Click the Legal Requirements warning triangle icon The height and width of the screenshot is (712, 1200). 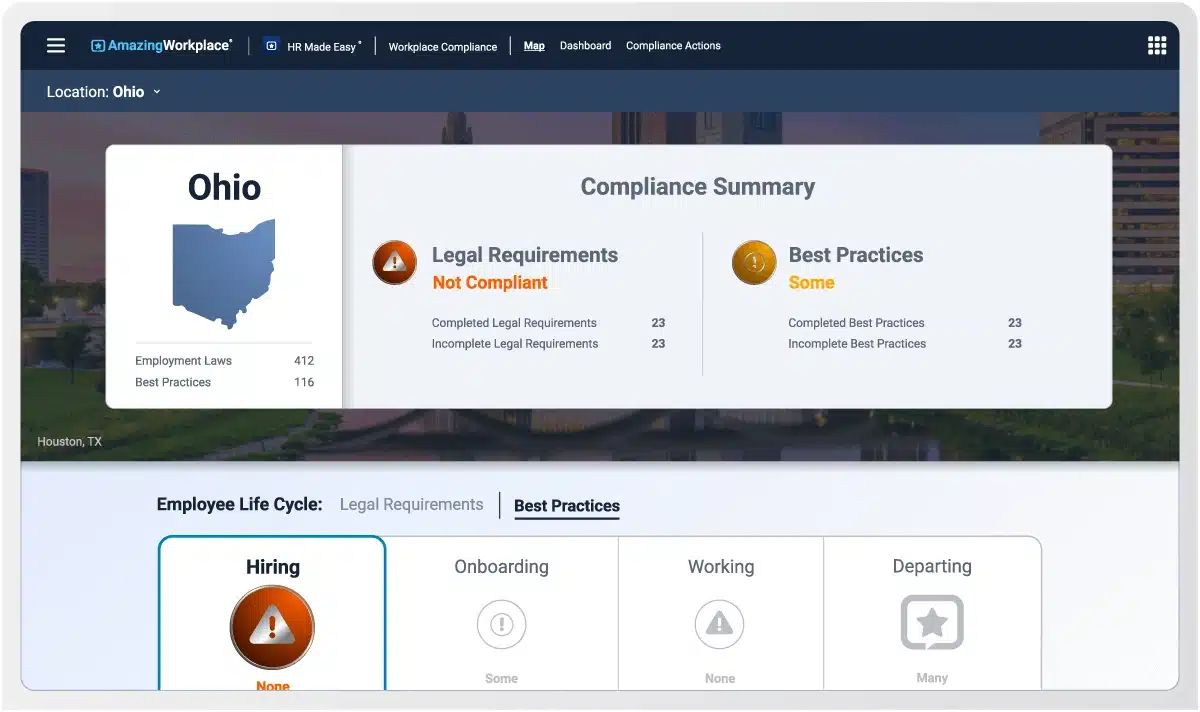[395, 263]
